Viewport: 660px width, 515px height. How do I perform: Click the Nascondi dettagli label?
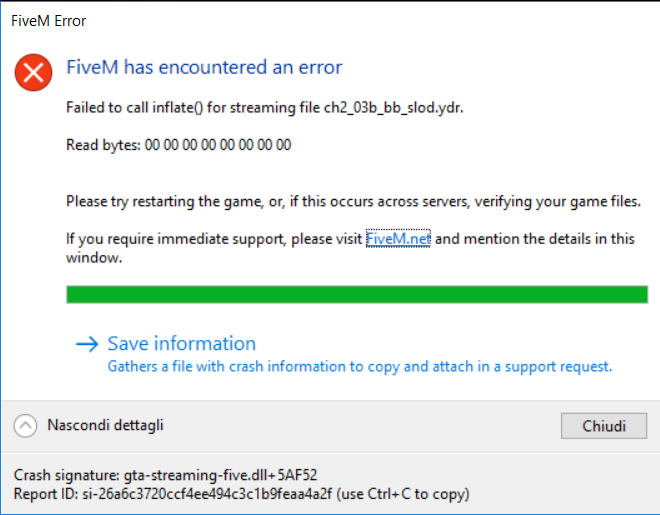tap(105, 426)
